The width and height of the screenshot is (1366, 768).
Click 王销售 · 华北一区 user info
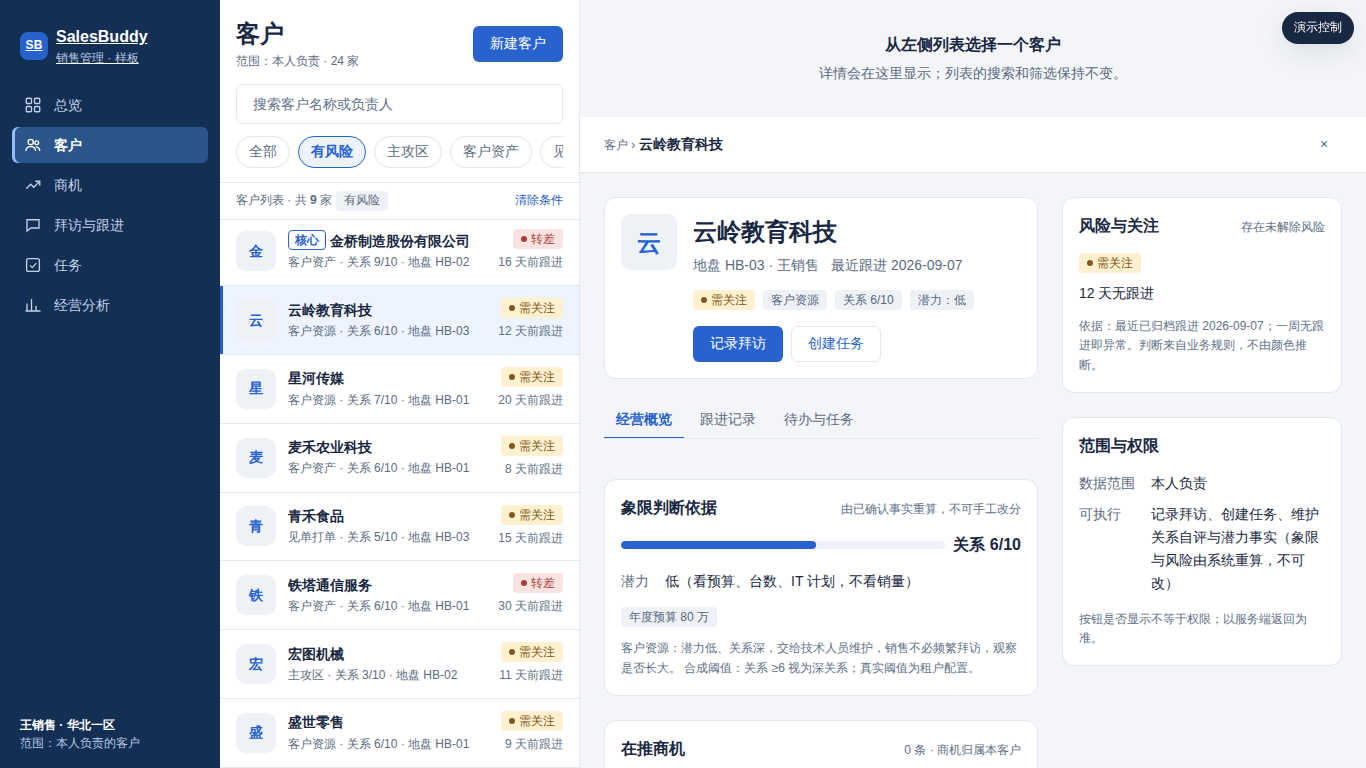[x=68, y=725]
